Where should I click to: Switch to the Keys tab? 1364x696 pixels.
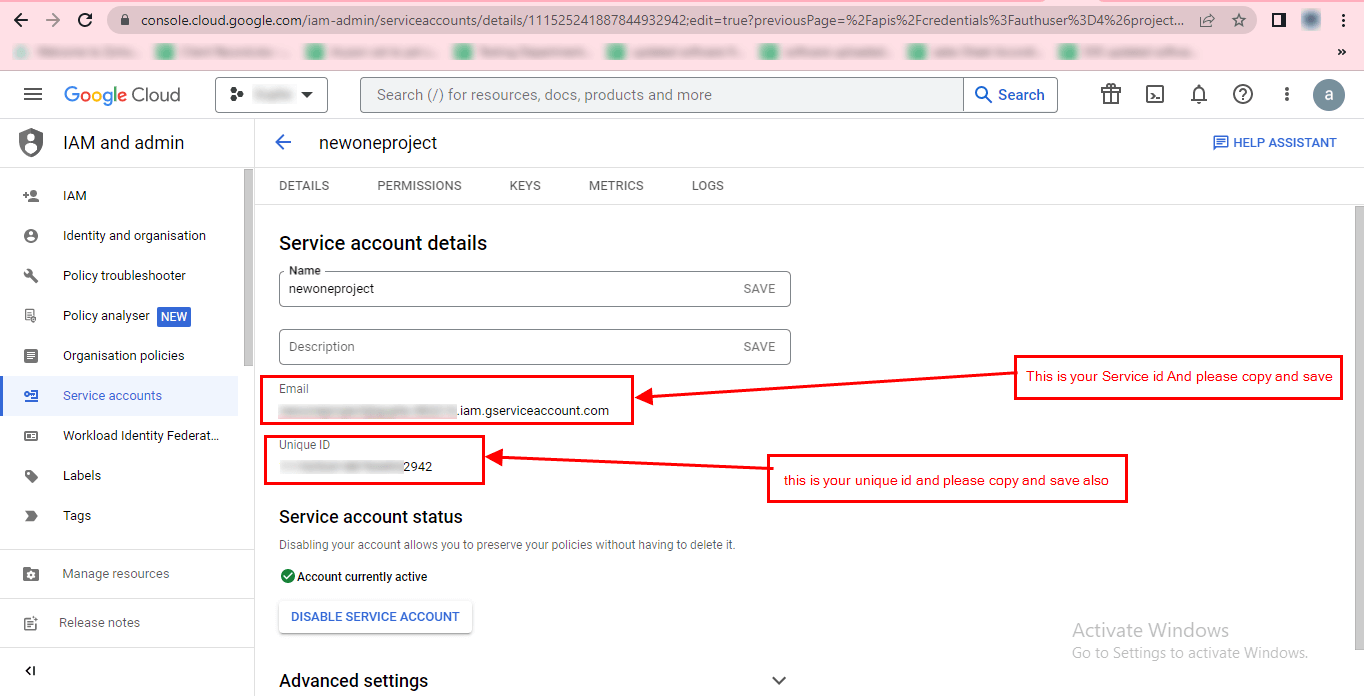525,186
